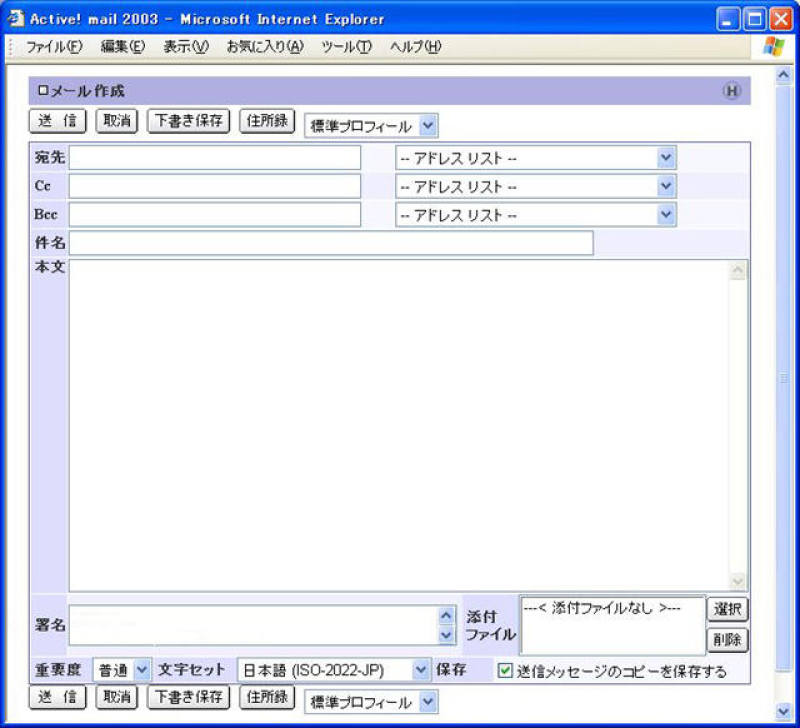
Task: Close the Active! mail 2003 window
Action: click(781, 20)
